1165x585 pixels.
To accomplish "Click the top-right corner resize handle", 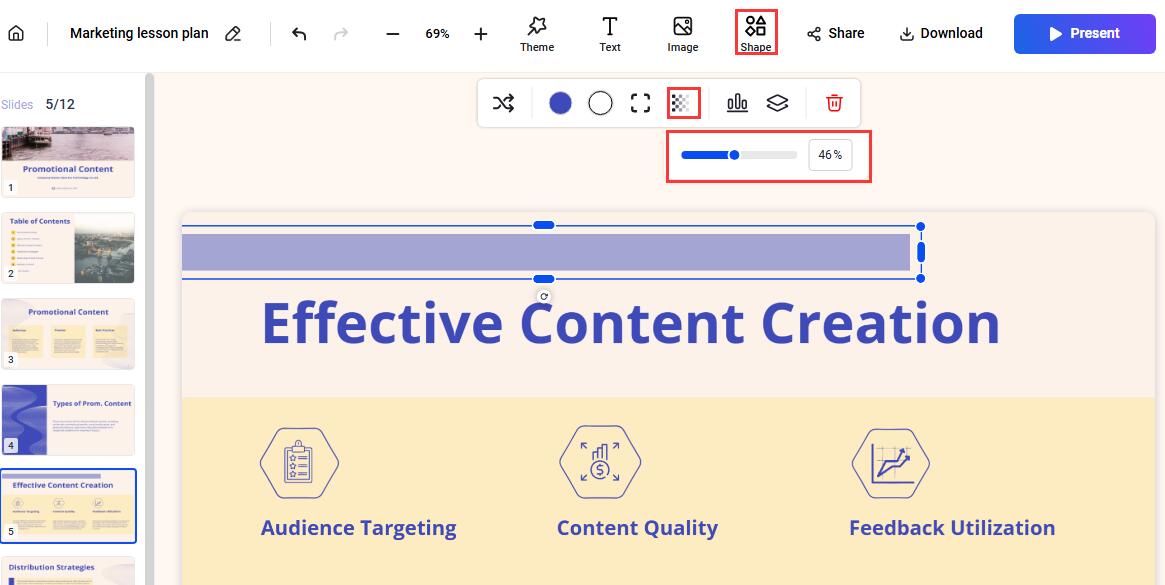I will tap(921, 226).
